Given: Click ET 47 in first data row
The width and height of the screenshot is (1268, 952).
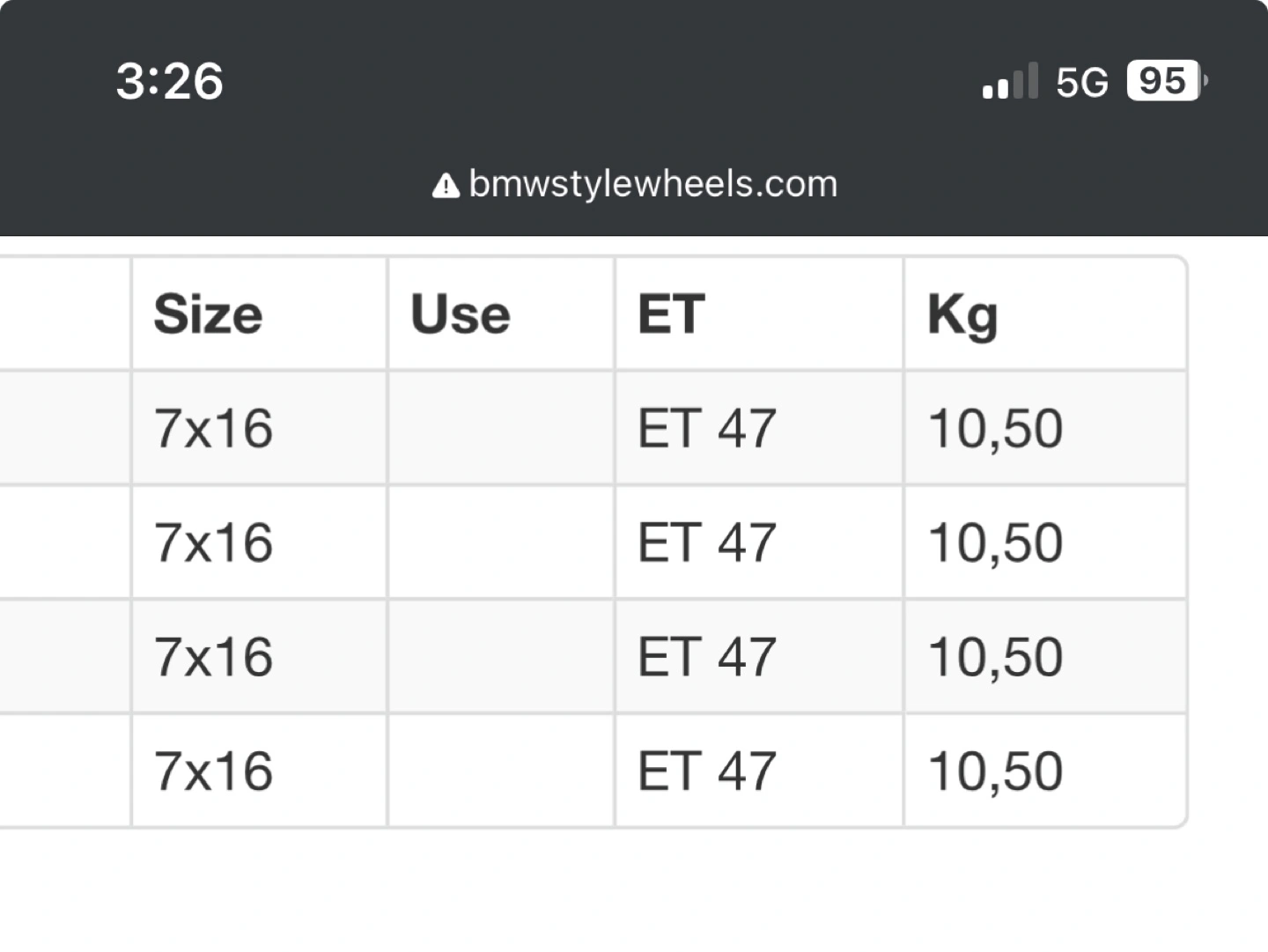Looking at the screenshot, I should click(x=706, y=429).
